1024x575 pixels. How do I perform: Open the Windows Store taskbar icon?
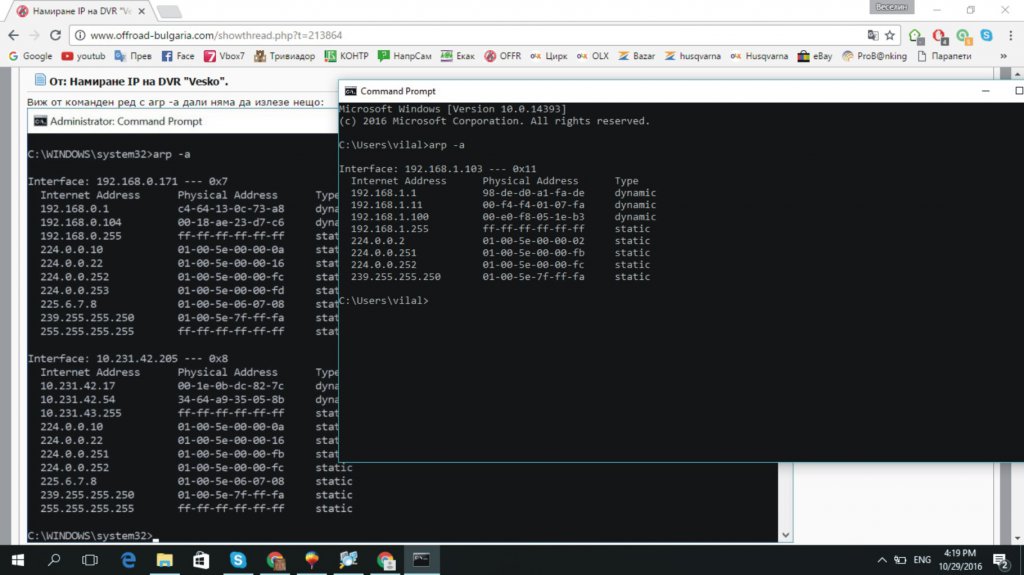pyautogui.click(x=201, y=560)
